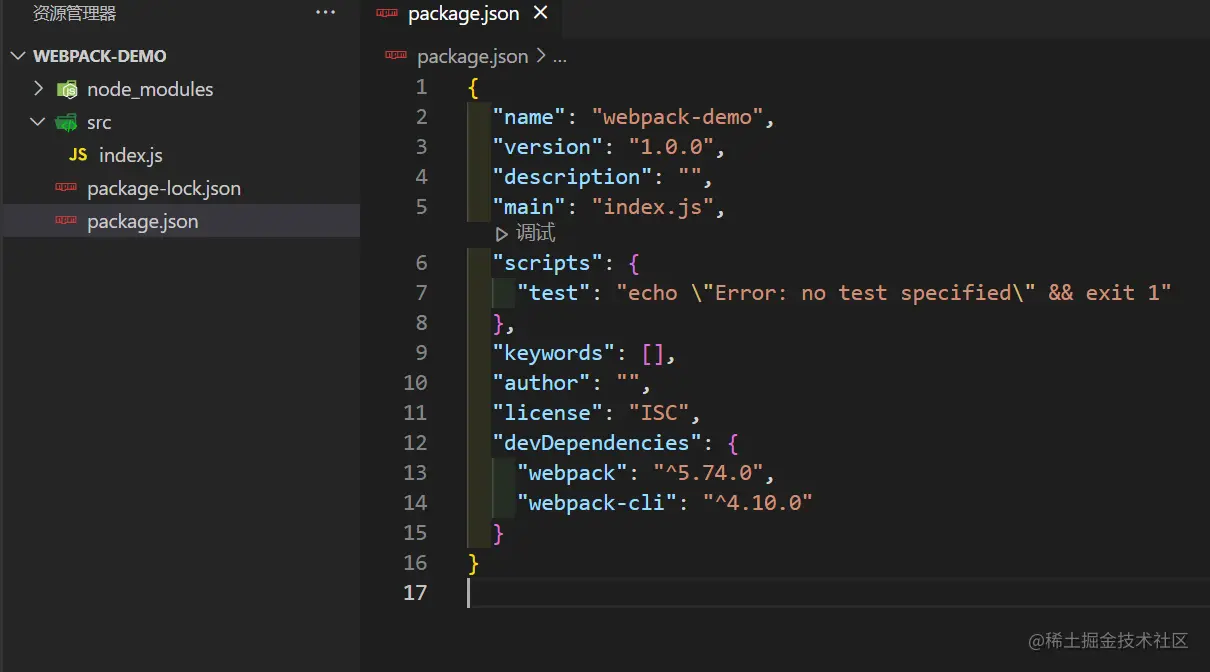Run the 调试 debug code lens
Screen dimensions: 1210x672
(536, 233)
